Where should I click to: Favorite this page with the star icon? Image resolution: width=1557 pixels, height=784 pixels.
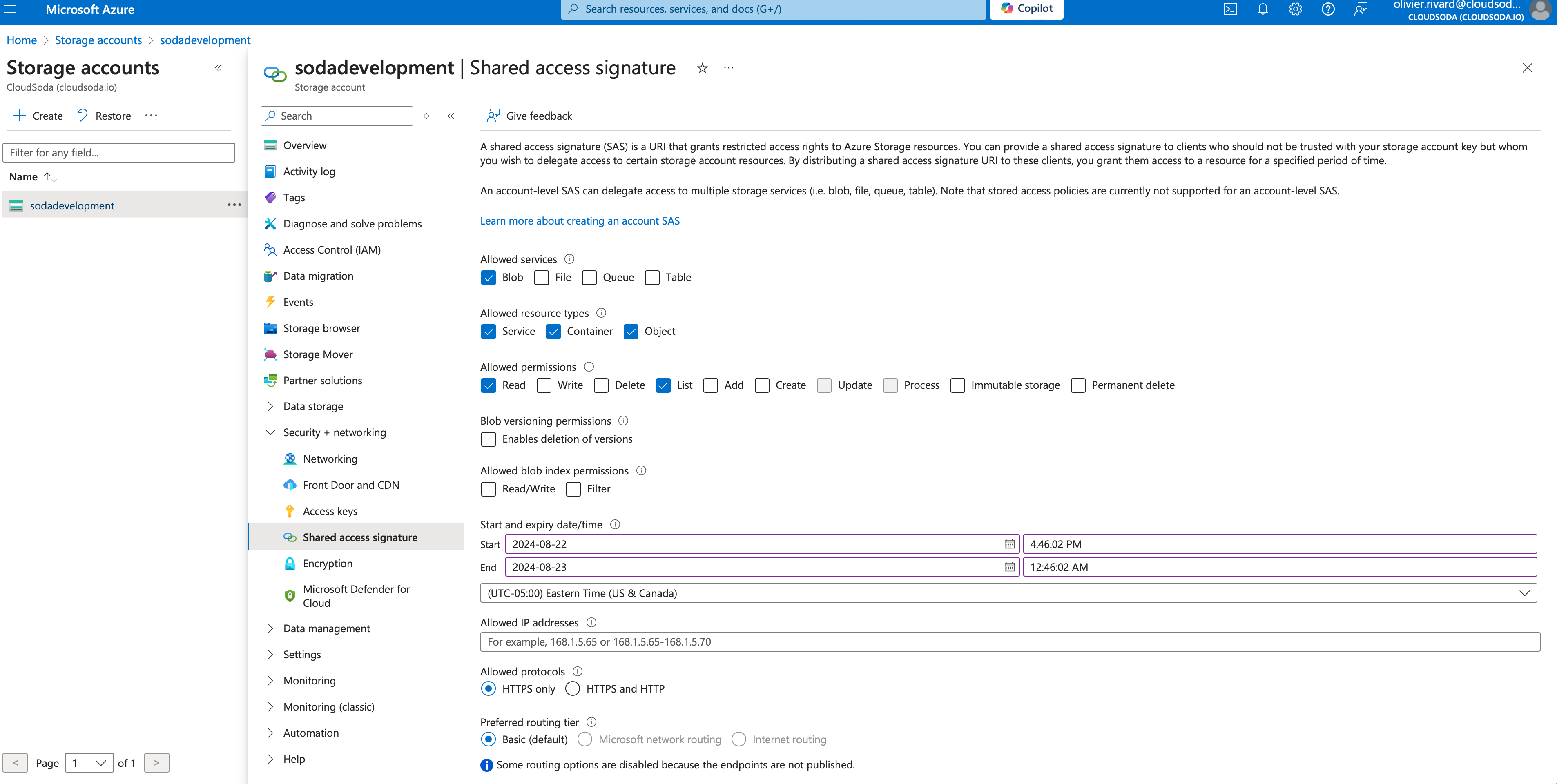(702, 68)
